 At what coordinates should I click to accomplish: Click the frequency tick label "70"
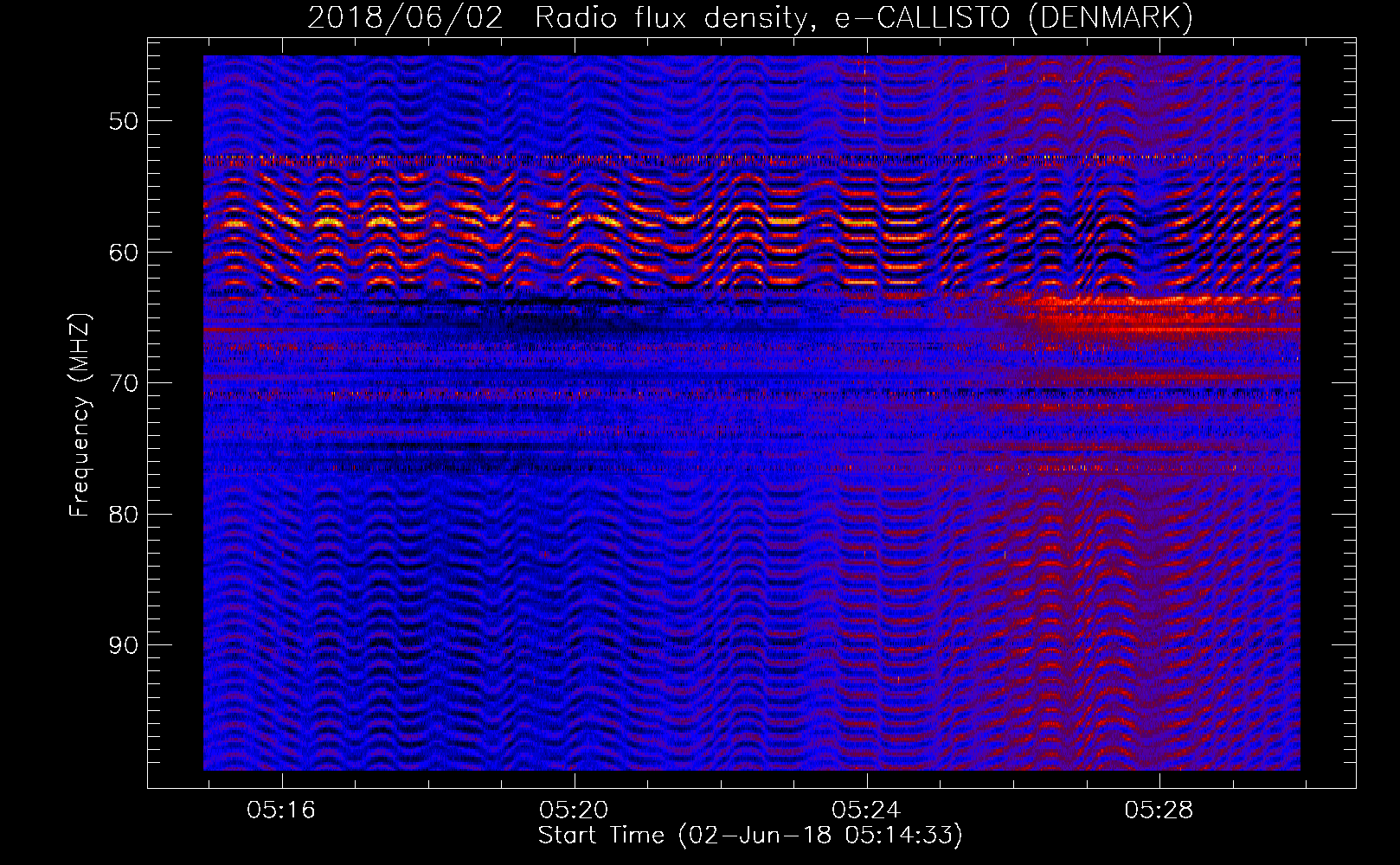pyautogui.click(x=124, y=383)
